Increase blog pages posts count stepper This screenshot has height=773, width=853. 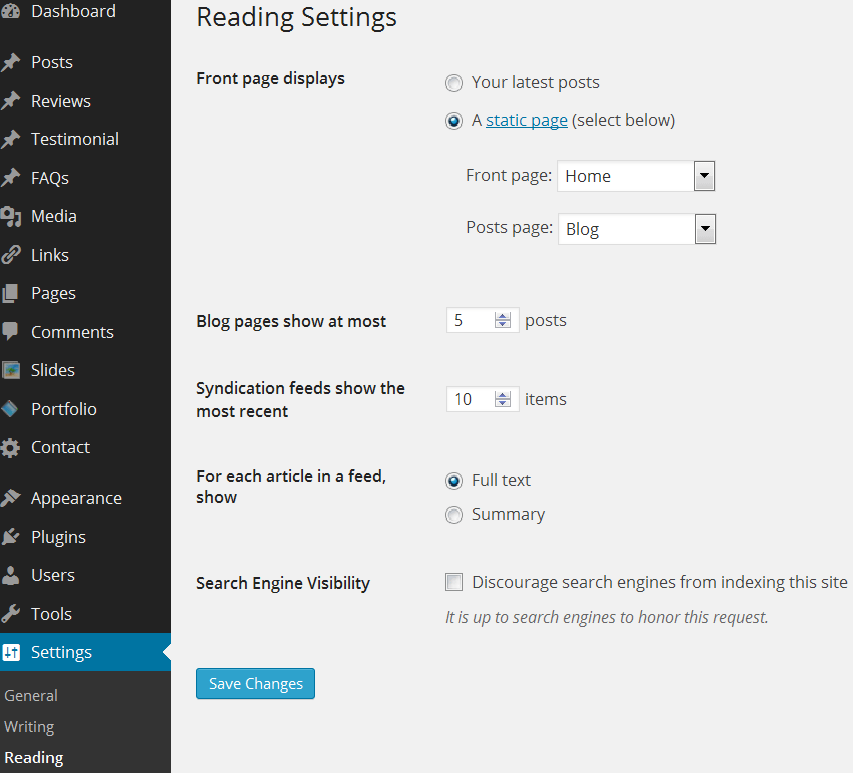tap(503, 316)
